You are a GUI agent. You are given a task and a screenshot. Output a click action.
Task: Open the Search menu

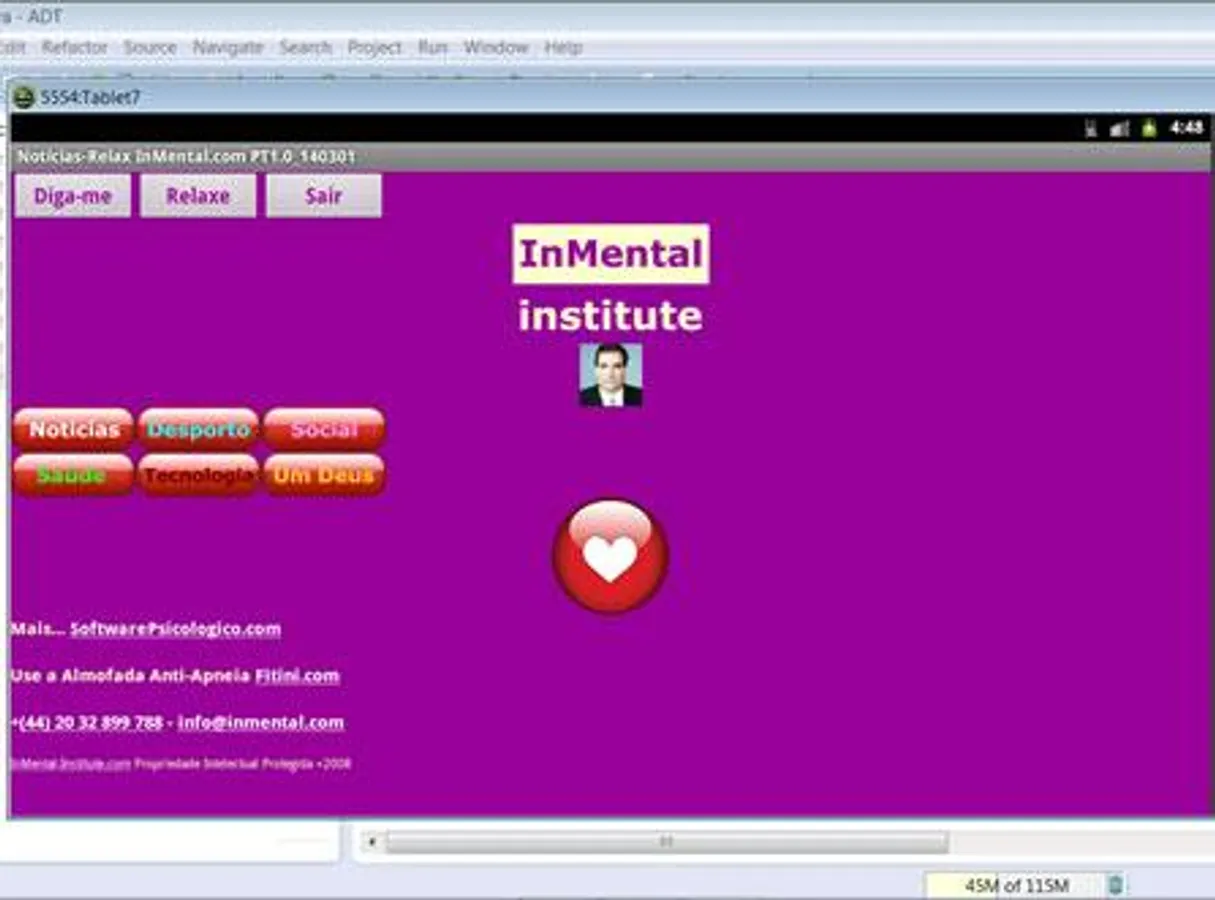305,47
